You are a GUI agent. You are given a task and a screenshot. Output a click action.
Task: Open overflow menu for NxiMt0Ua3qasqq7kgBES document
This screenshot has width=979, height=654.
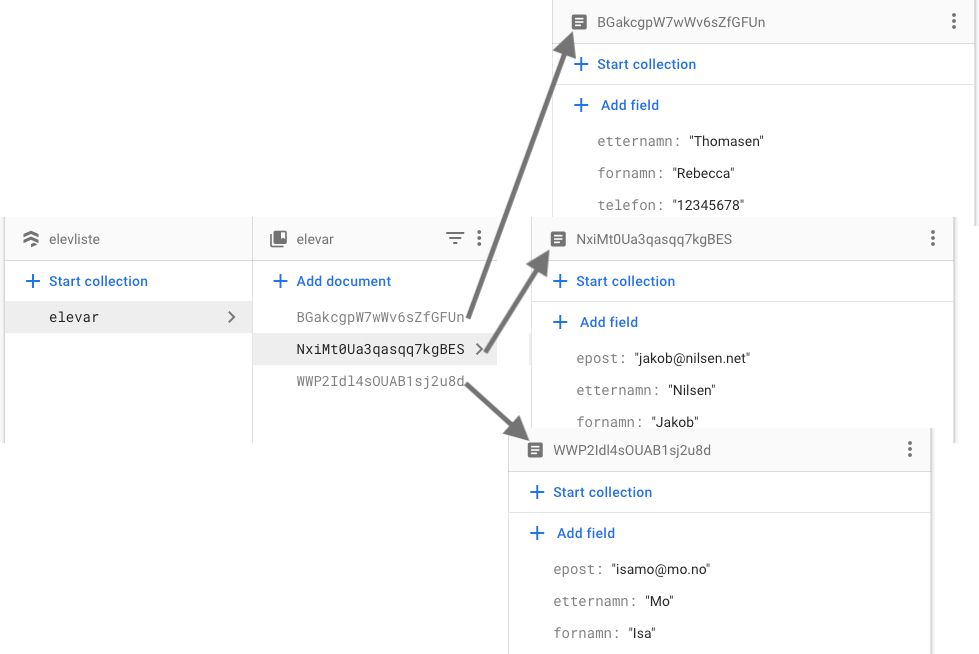(933, 238)
